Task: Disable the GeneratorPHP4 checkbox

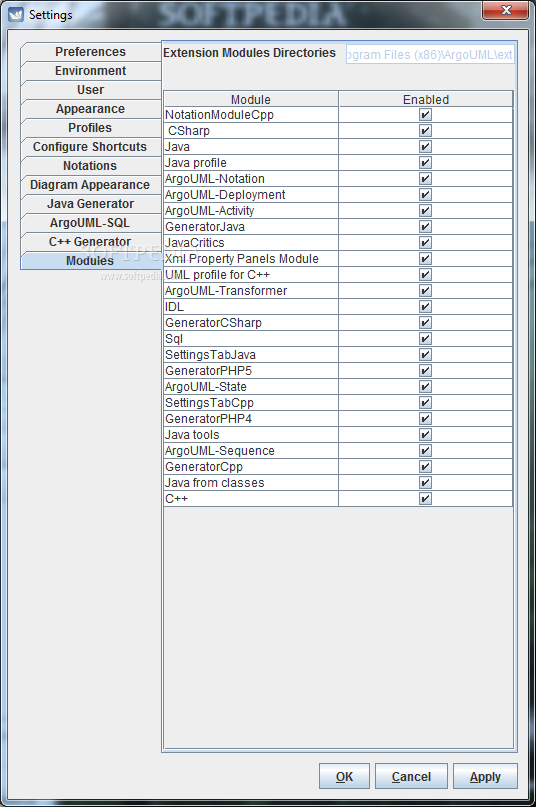Action: [425, 418]
